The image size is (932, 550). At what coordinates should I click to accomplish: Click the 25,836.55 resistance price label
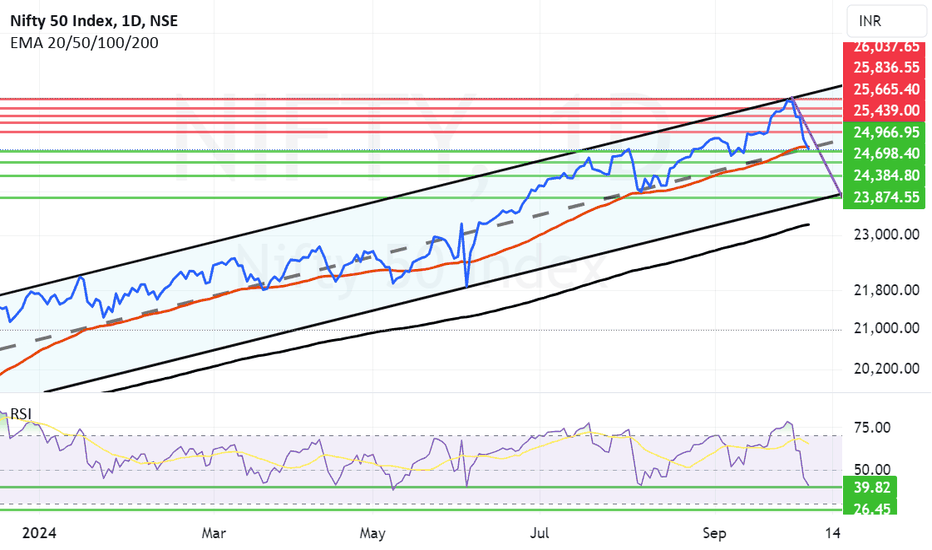885,68
